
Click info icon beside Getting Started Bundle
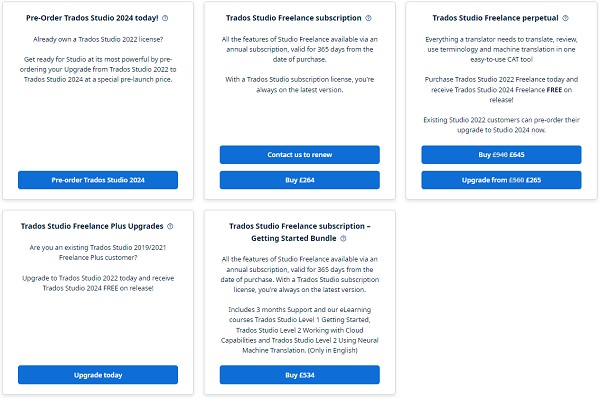point(343,238)
